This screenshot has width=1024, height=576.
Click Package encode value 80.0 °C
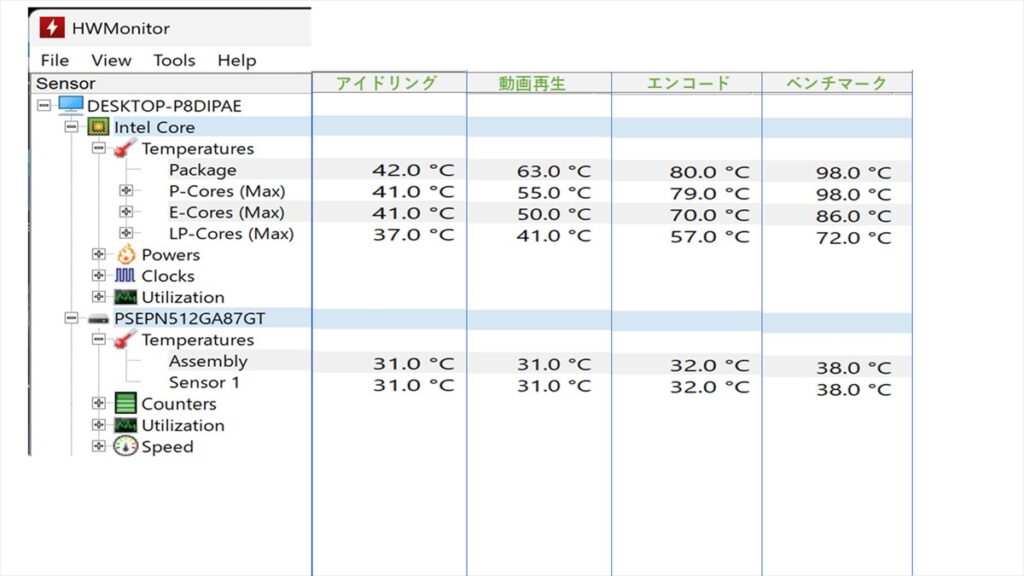coord(709,172)
